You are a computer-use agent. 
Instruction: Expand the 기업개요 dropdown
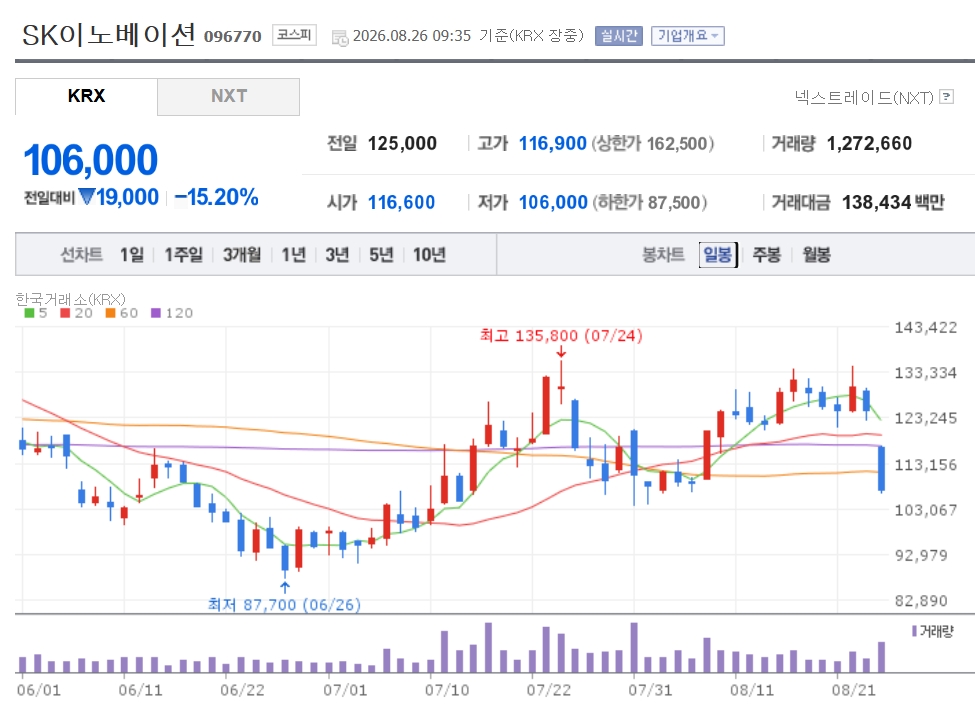(x=688, y=35)
